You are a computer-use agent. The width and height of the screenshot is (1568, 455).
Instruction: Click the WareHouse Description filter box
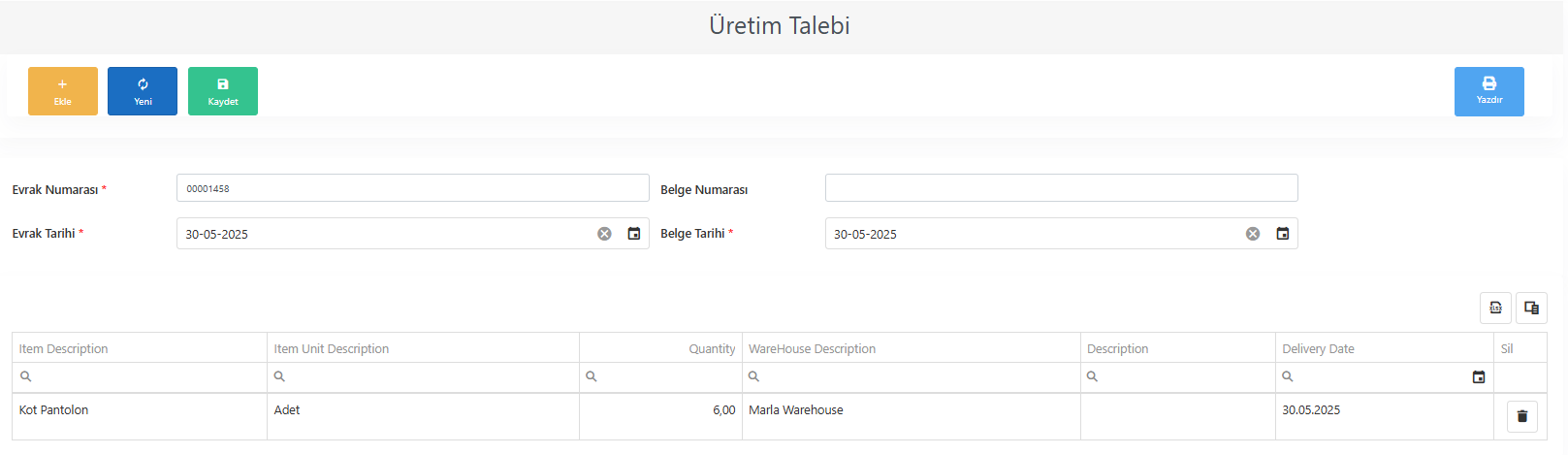[x=912, y=376]
